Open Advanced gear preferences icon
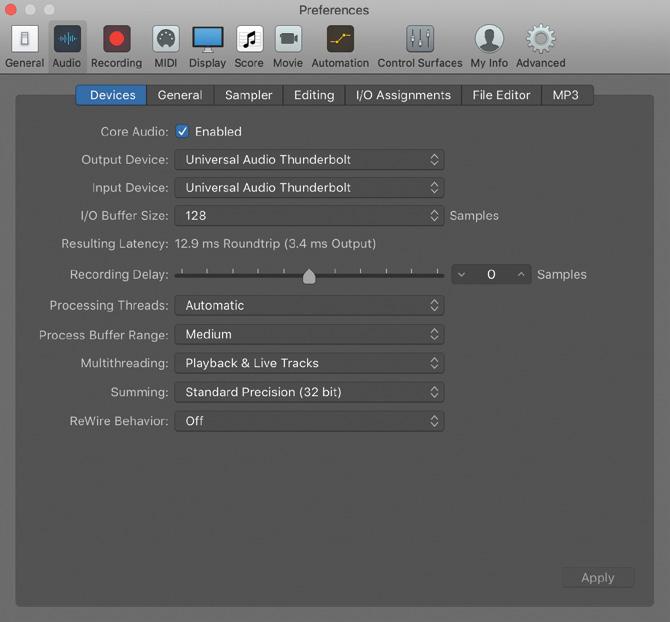The height and width of the screenshot is (622, 670). point(541,39)
